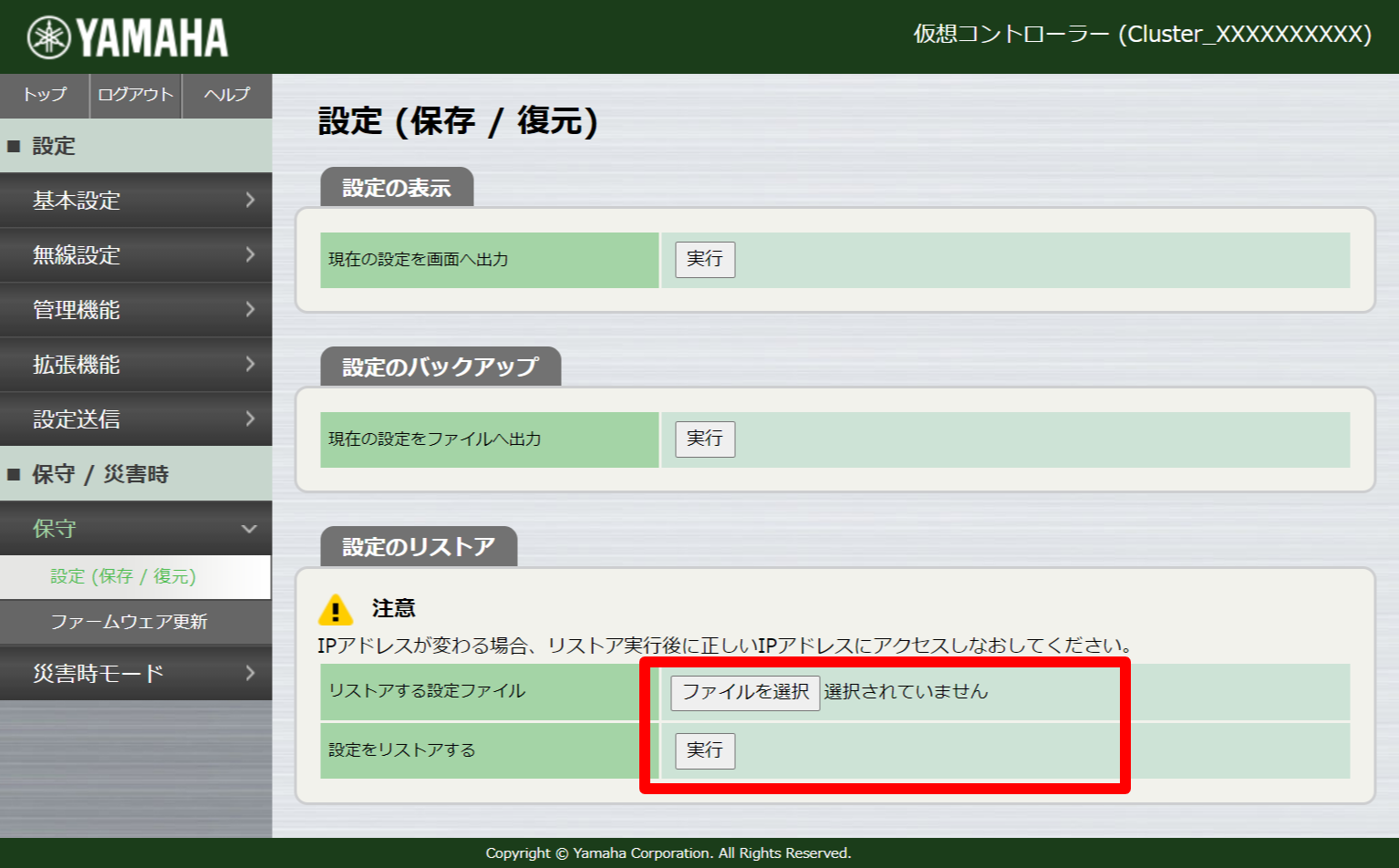
Task: Click ログアウト to log out
Action: pos(134,95)
